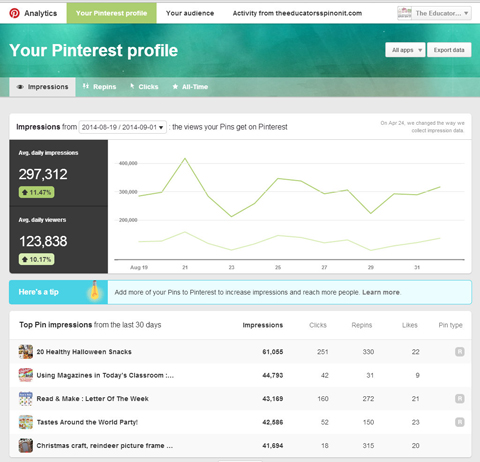Click the eye icon on Impressions tab
The image size is (480, 462).
(20, 87)
